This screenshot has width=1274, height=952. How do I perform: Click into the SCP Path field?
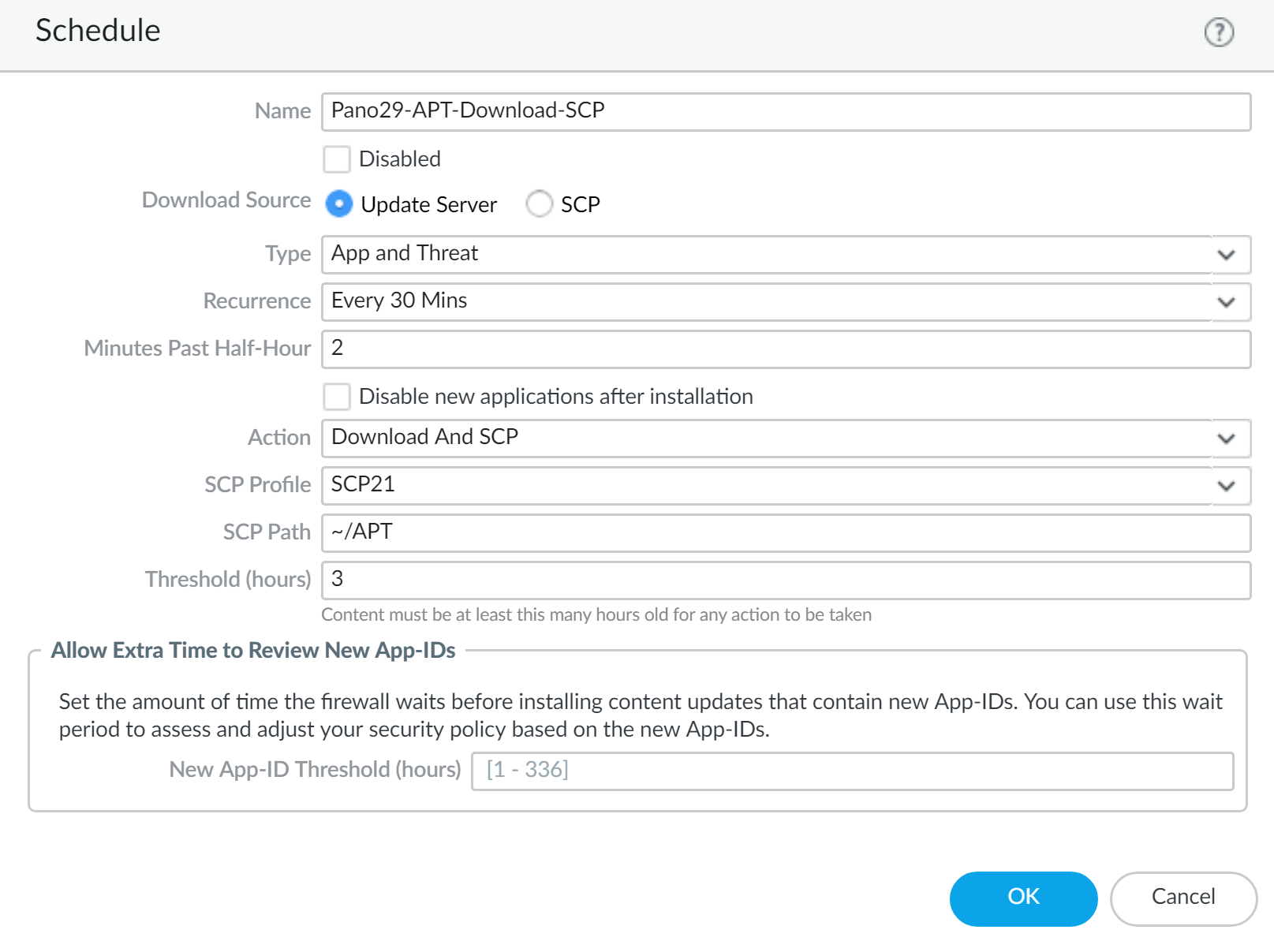pos(785,532)
